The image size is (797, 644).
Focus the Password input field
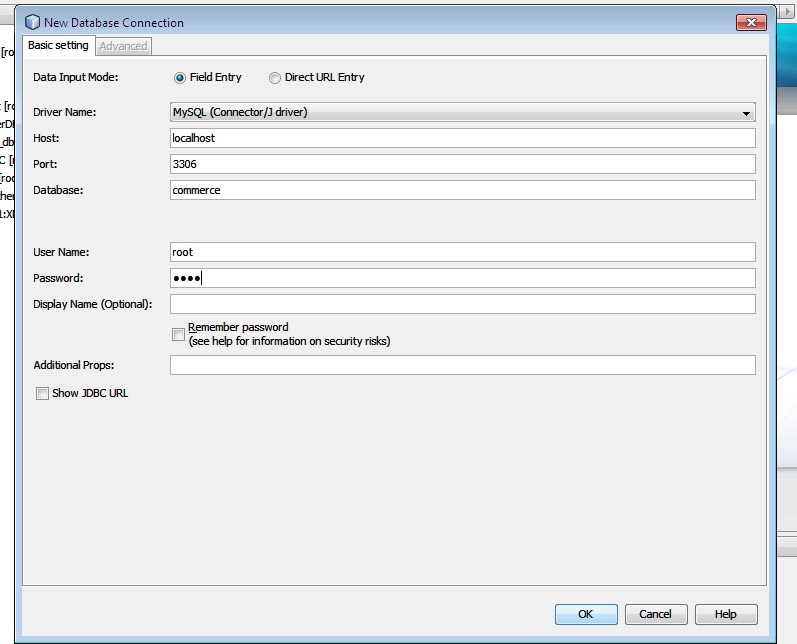coord(463,278)
